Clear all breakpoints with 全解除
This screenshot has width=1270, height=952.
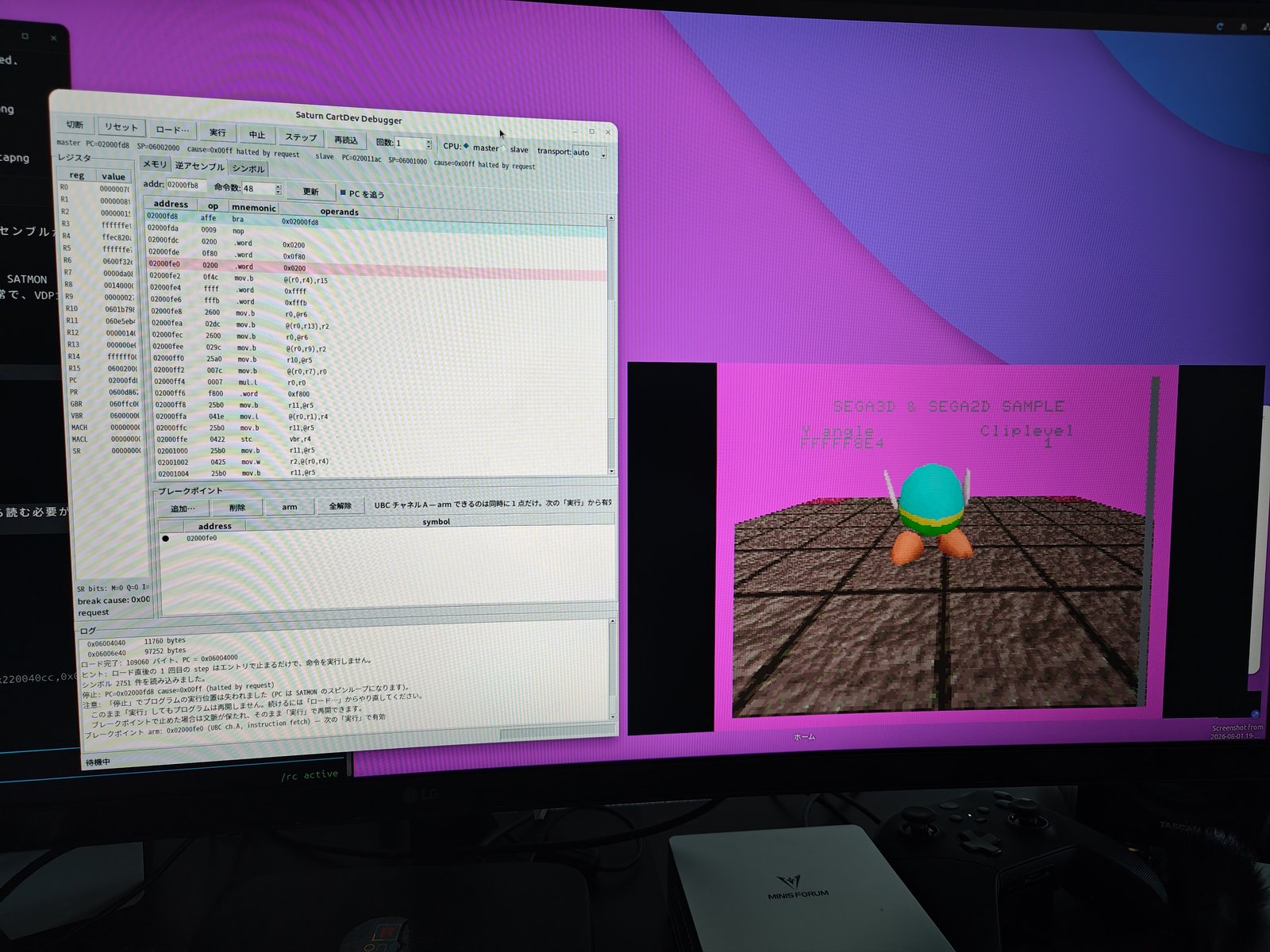coord(341,506)
